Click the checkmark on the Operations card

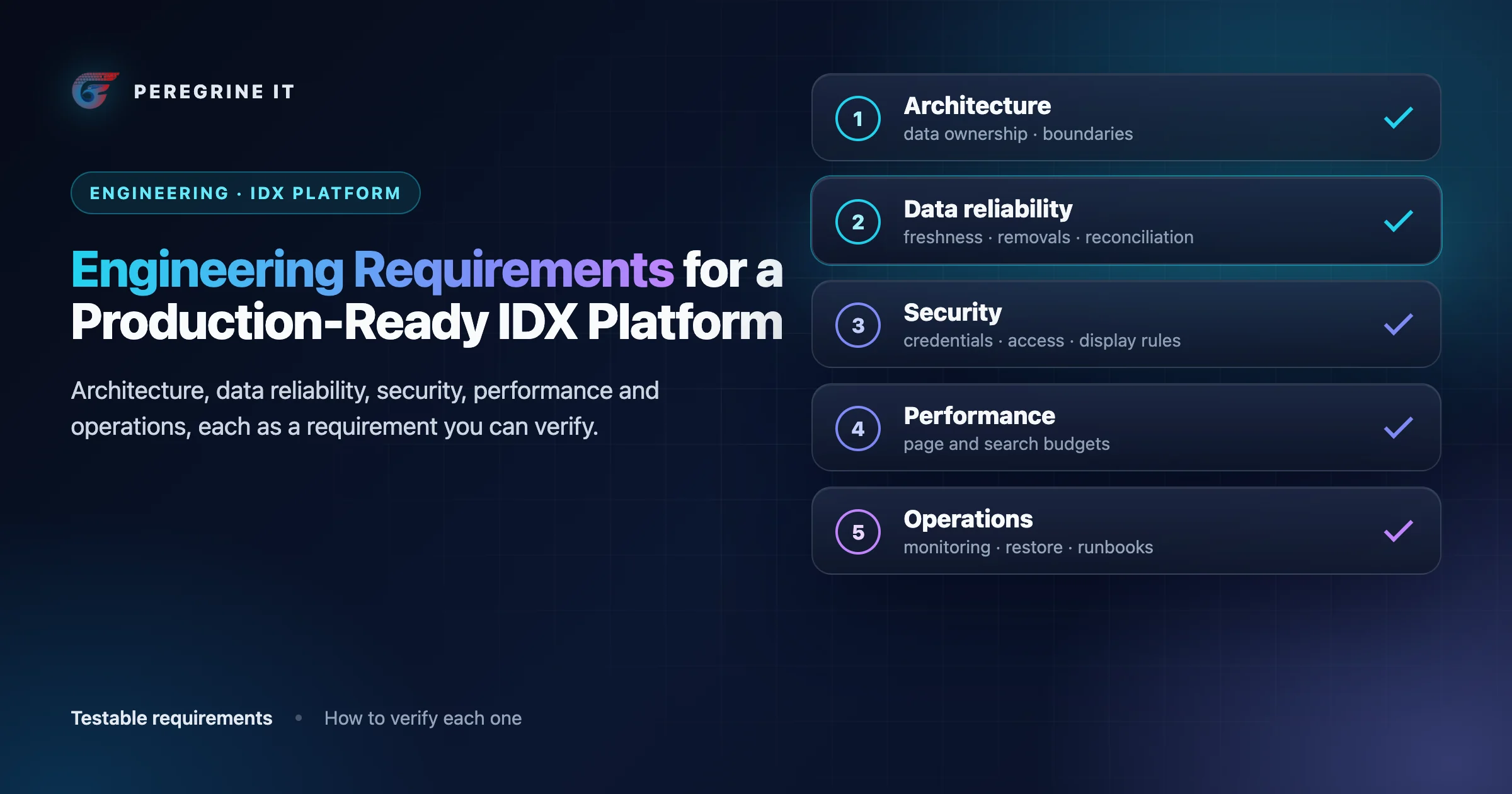coord(1399,531)
